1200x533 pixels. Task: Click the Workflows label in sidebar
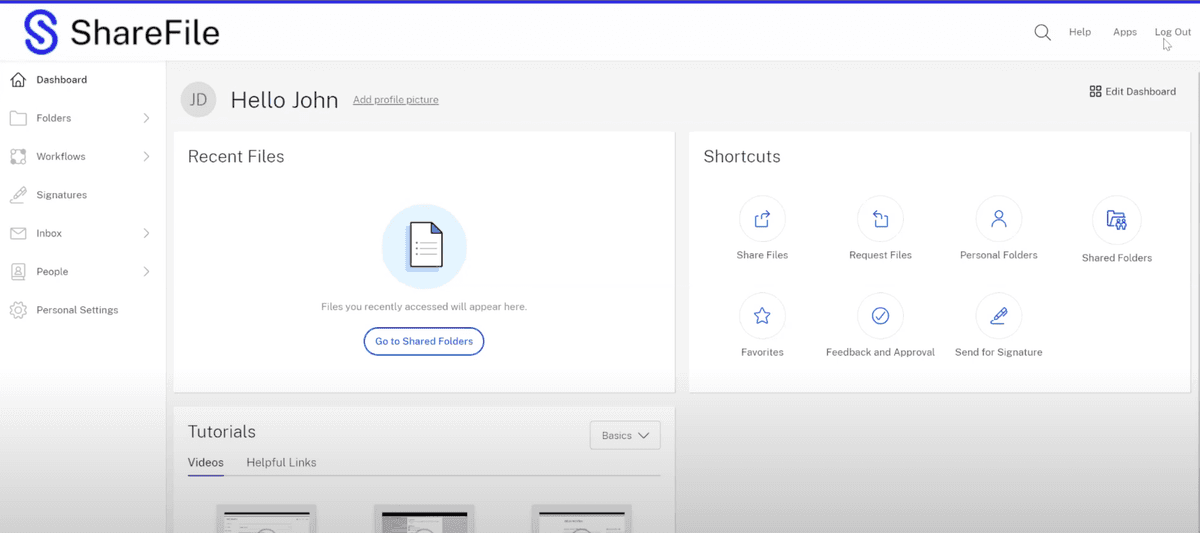point(61,156)
